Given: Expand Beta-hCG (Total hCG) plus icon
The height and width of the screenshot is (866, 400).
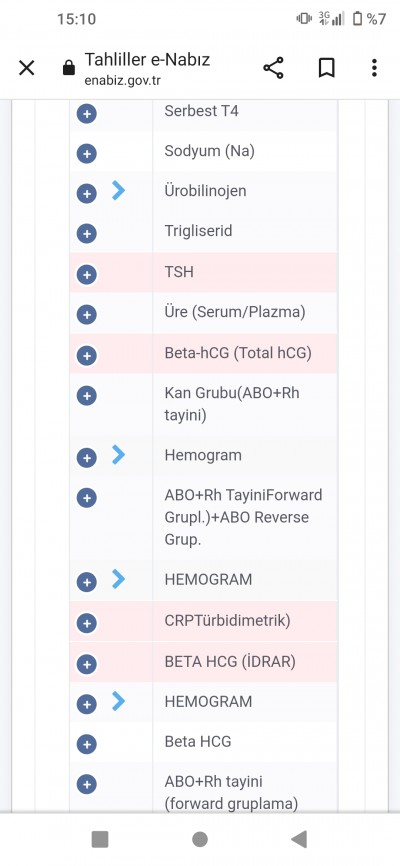Looking at the screenshot, I should [87, 355].
